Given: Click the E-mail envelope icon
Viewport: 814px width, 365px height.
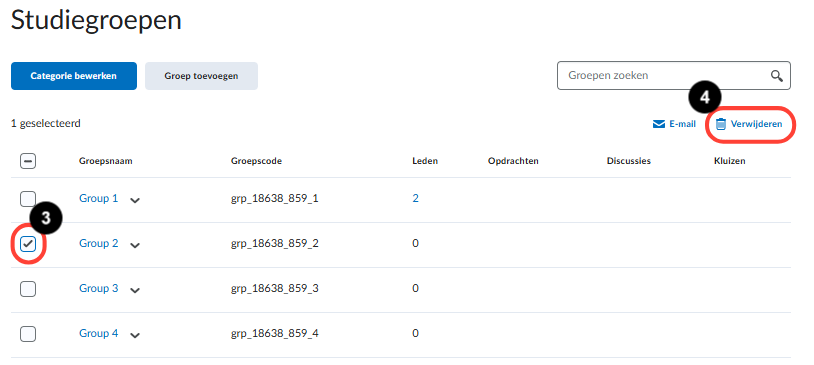Looking at the screenshot, I should (659, 124).
